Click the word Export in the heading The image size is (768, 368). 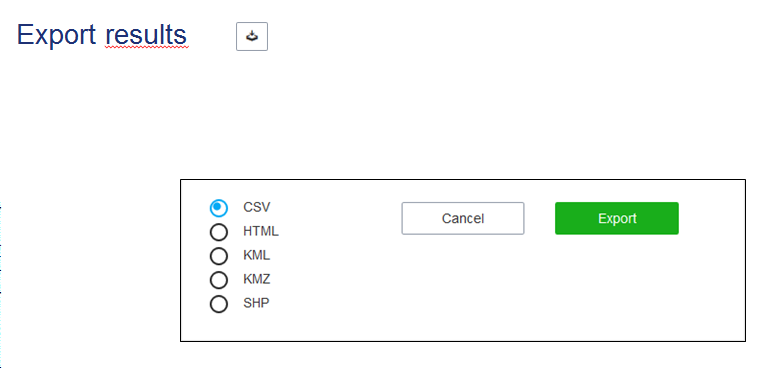pyautogui.click(x=57, y=35)
